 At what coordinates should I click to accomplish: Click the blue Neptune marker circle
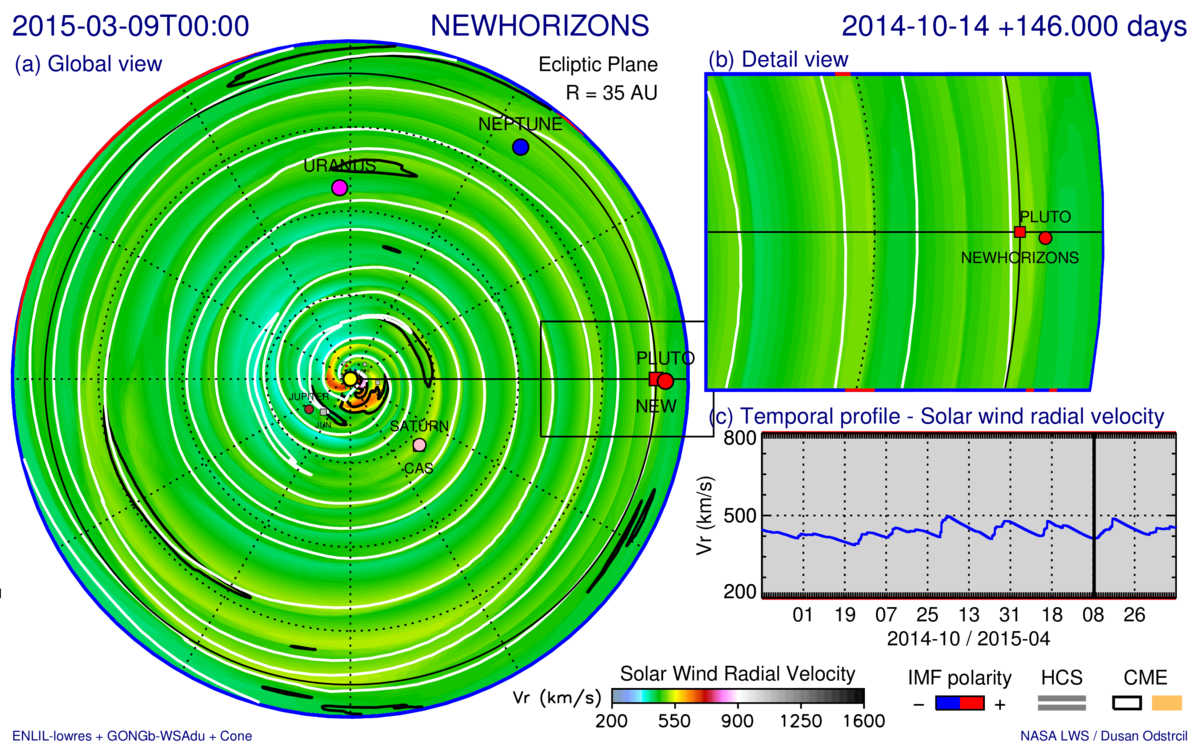520,147
